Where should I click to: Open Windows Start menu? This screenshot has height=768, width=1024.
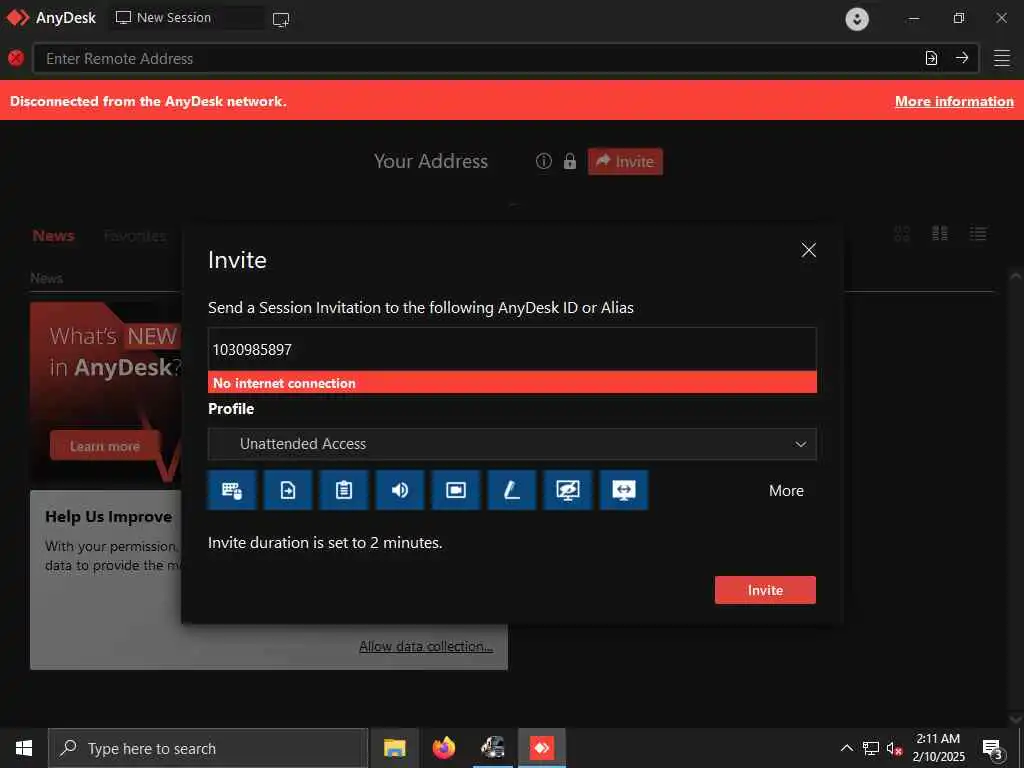[x=24, y=748]
